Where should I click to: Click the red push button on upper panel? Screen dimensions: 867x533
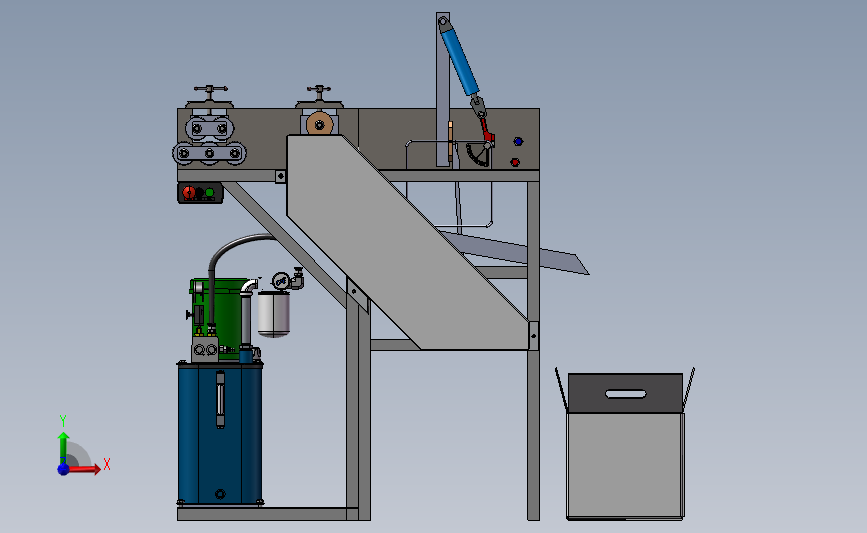(515, 162)
